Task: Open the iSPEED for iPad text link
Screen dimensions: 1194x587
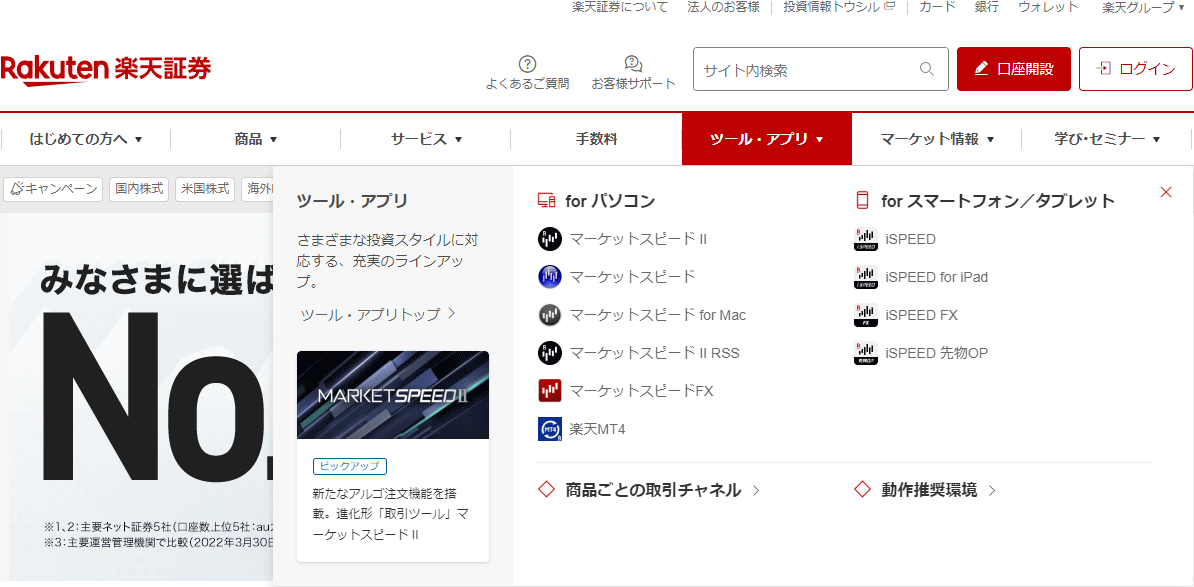Action: [937, 277]
